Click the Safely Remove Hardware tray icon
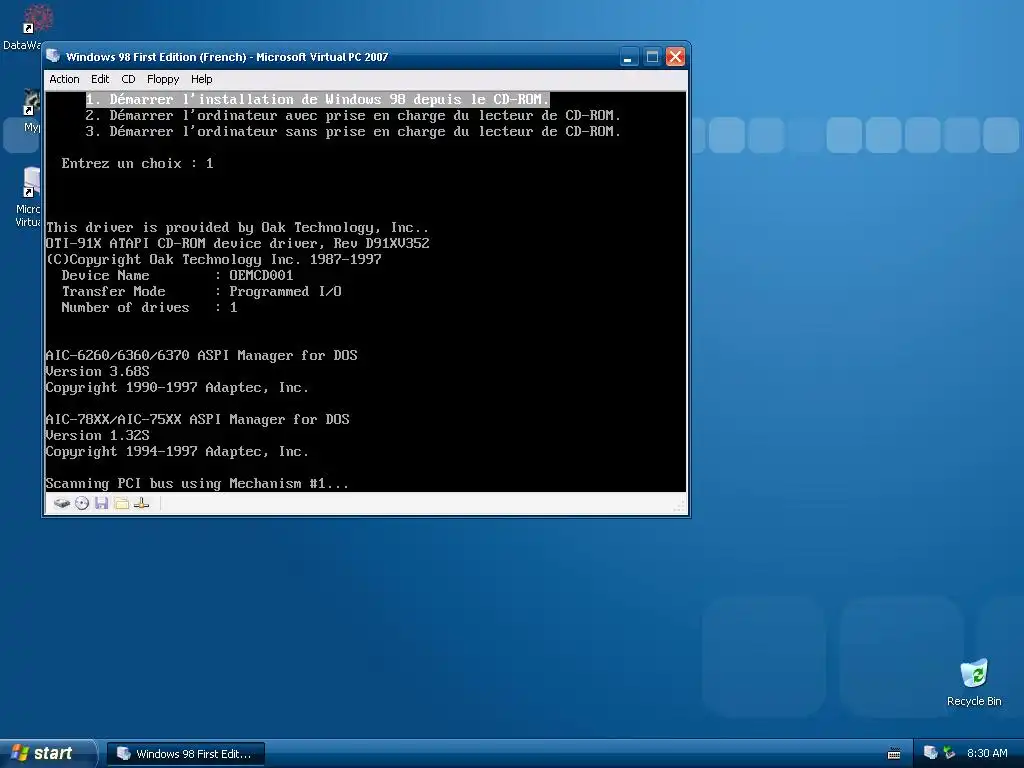 tap(949, 754)
